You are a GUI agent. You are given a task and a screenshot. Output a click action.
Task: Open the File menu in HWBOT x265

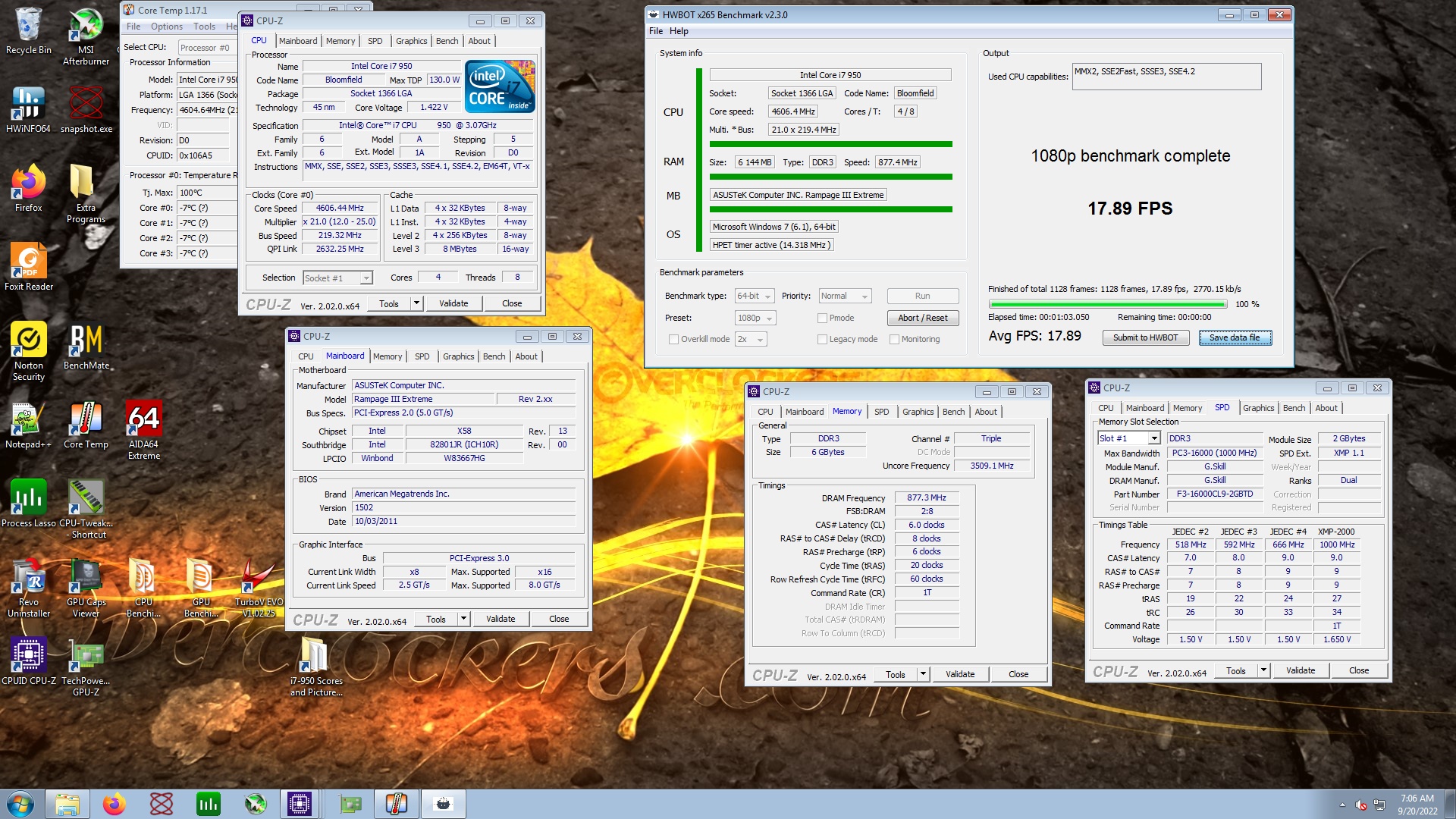pyautogui.click(x=656, y=31)
